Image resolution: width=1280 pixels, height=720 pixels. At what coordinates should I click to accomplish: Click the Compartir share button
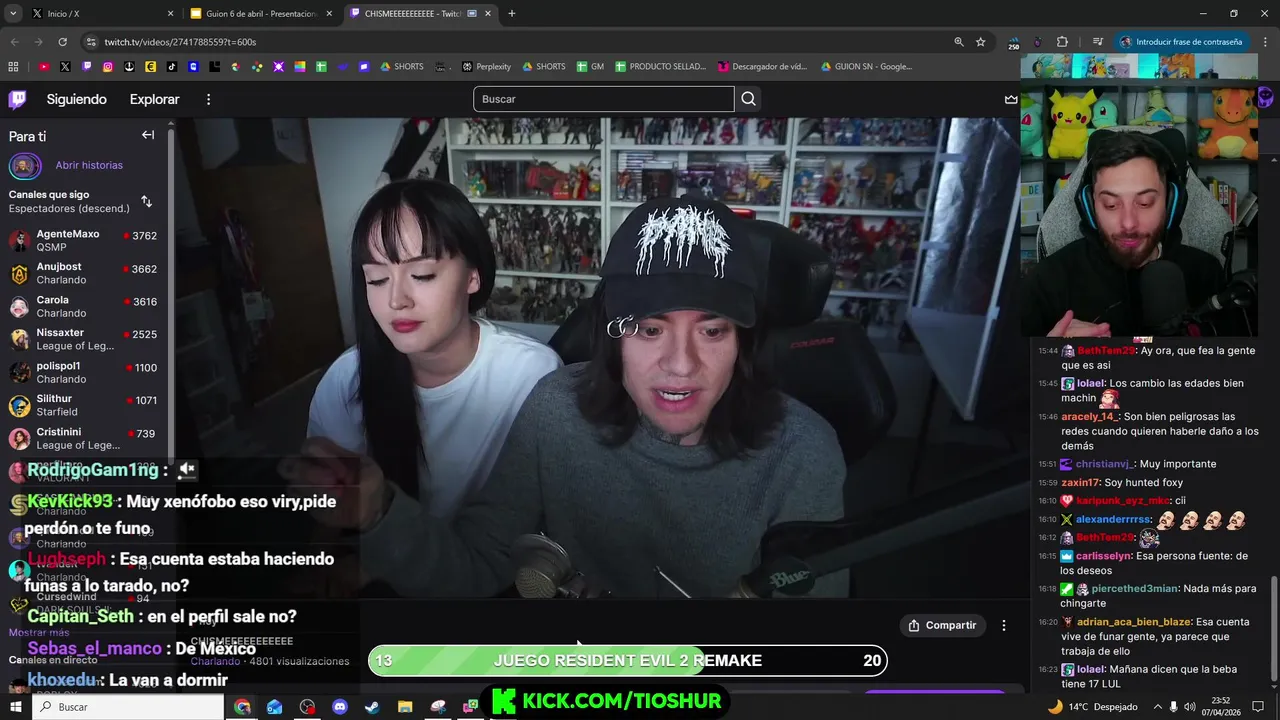tap(942, 625)
